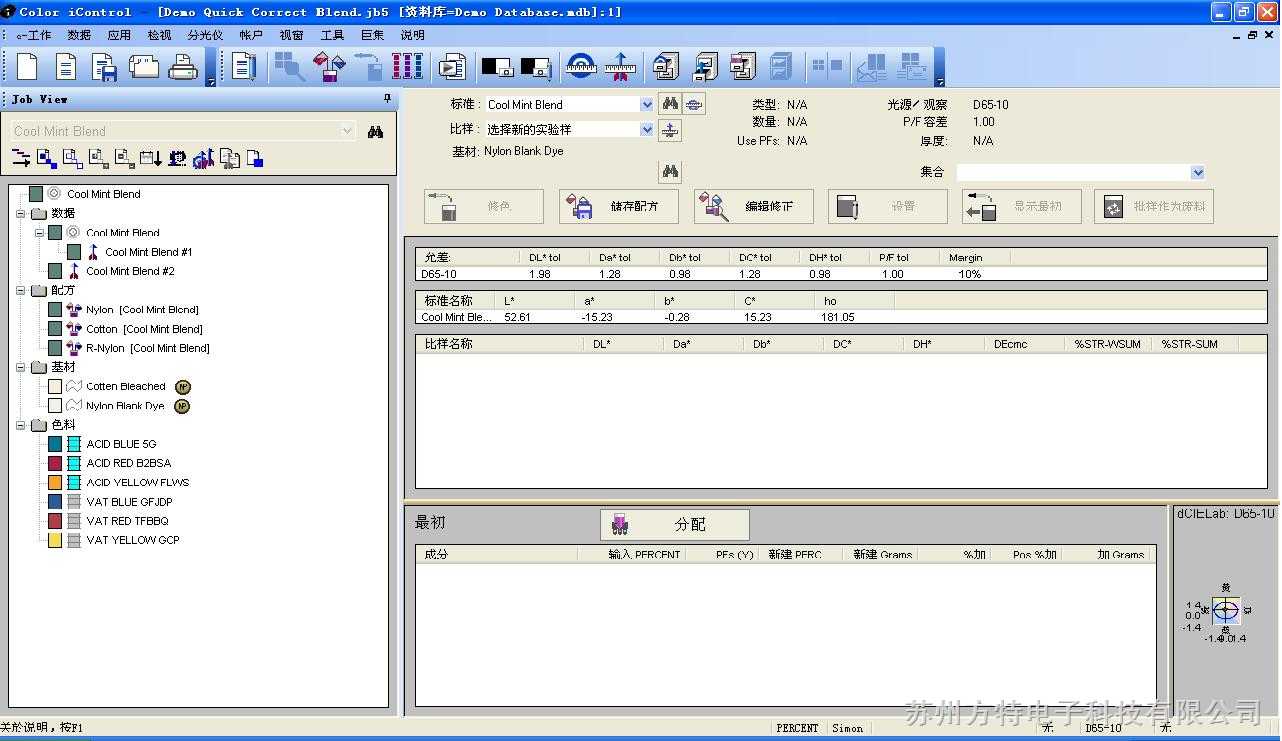1282x741 pixels.
Task: Click the new blank document toolbar icon
Action: pyautogui.click(x=27, y=67)
